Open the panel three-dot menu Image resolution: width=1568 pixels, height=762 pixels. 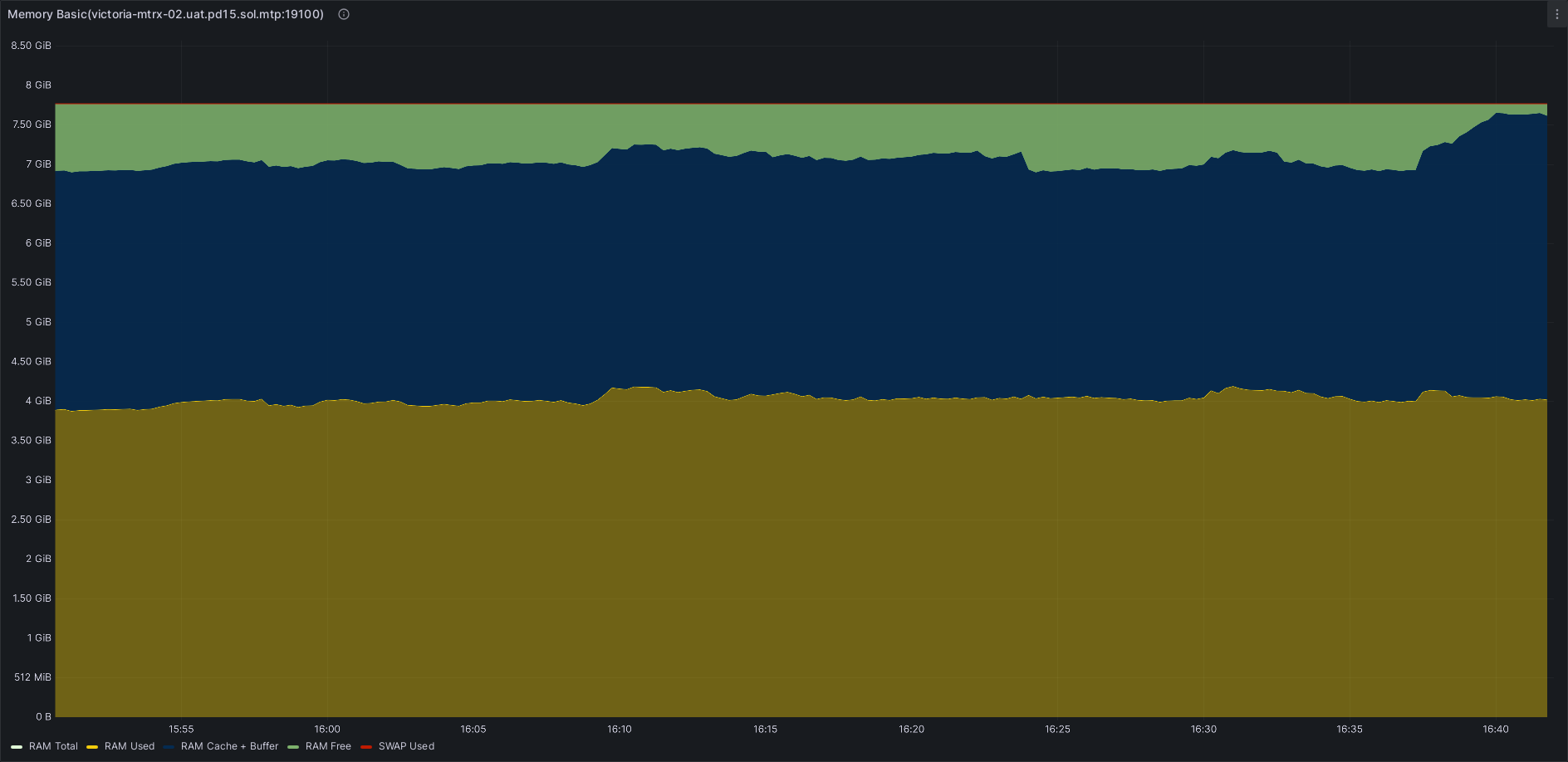coord(1556,14)
